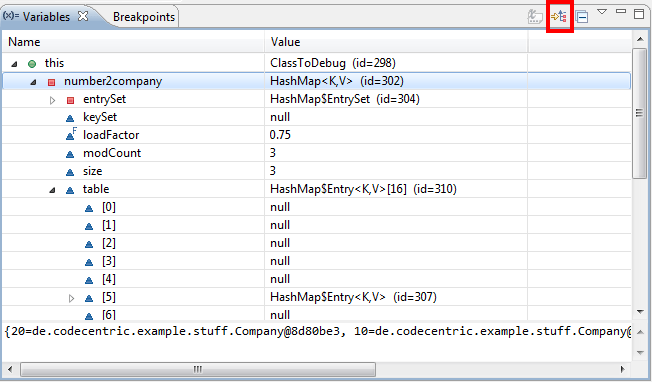Switch to the Breakpoints tab
This screenshot has width=652, height=382.
(x=144, y=17)
